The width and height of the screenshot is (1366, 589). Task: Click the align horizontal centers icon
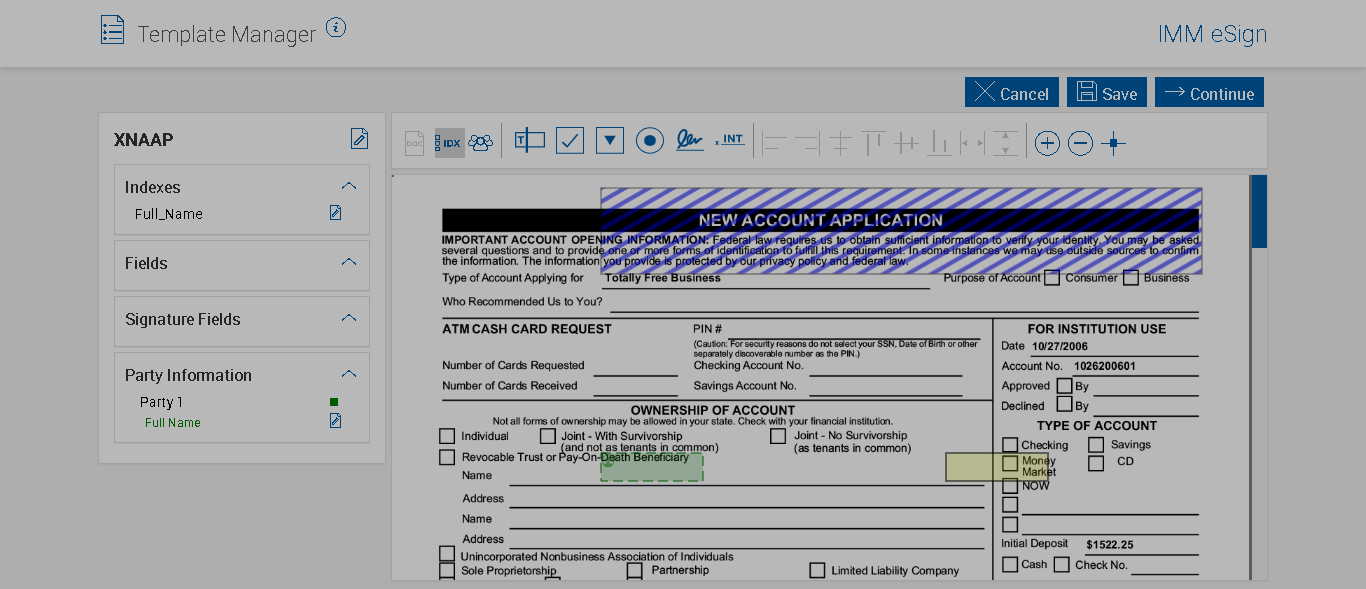(840, 143)
